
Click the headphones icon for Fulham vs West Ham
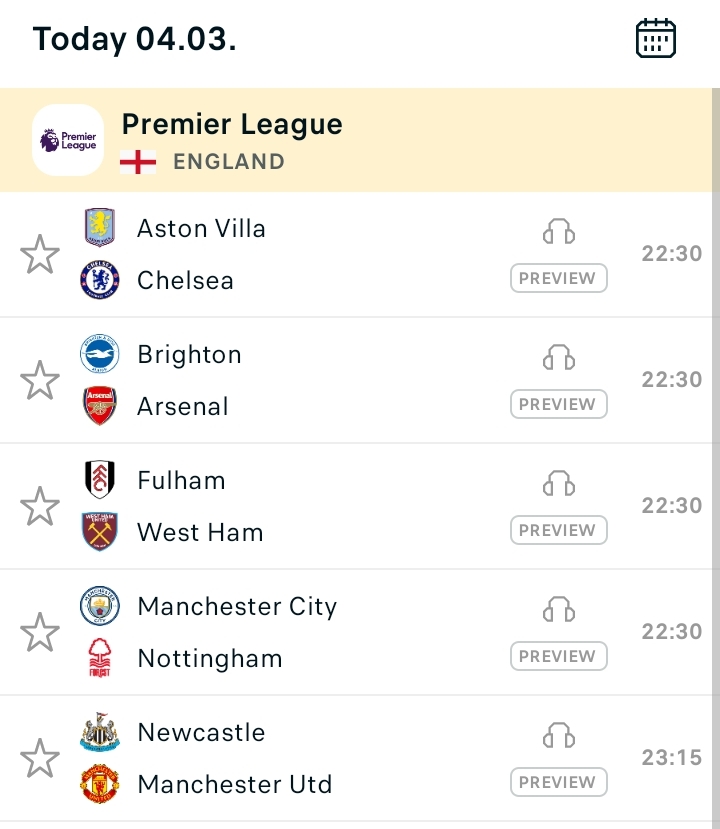[559, 484]
